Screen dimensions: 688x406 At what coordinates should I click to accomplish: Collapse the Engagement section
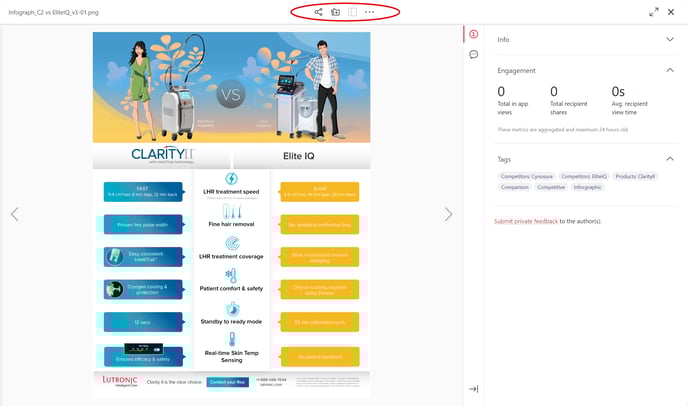(x=669, y=71)
